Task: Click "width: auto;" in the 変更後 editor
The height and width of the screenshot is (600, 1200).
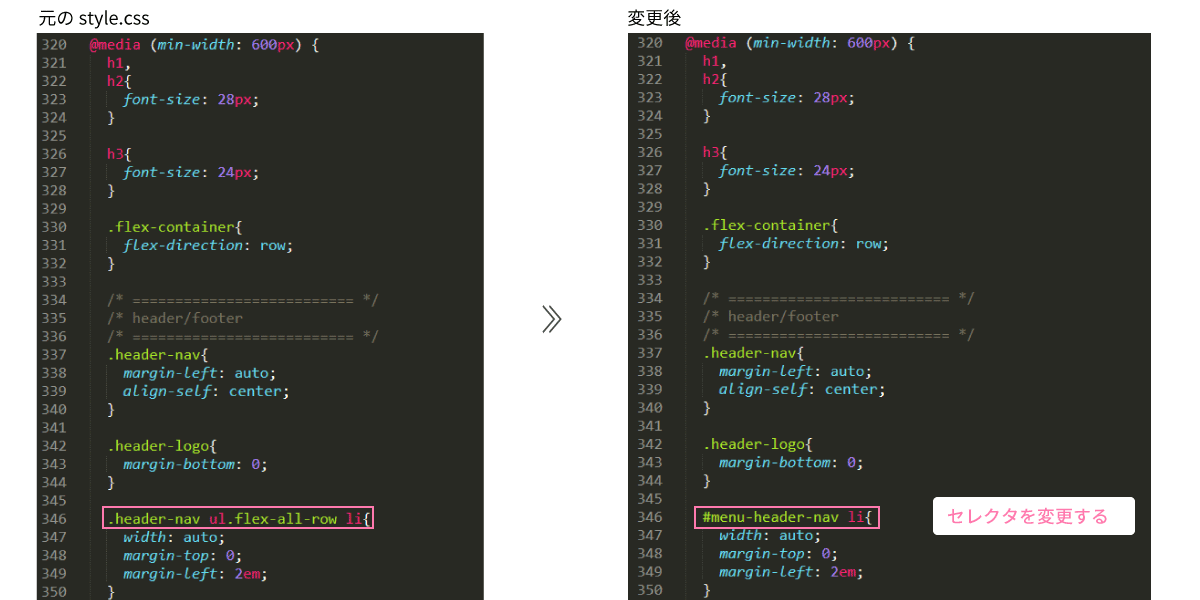Action: [x=769, y=535]
